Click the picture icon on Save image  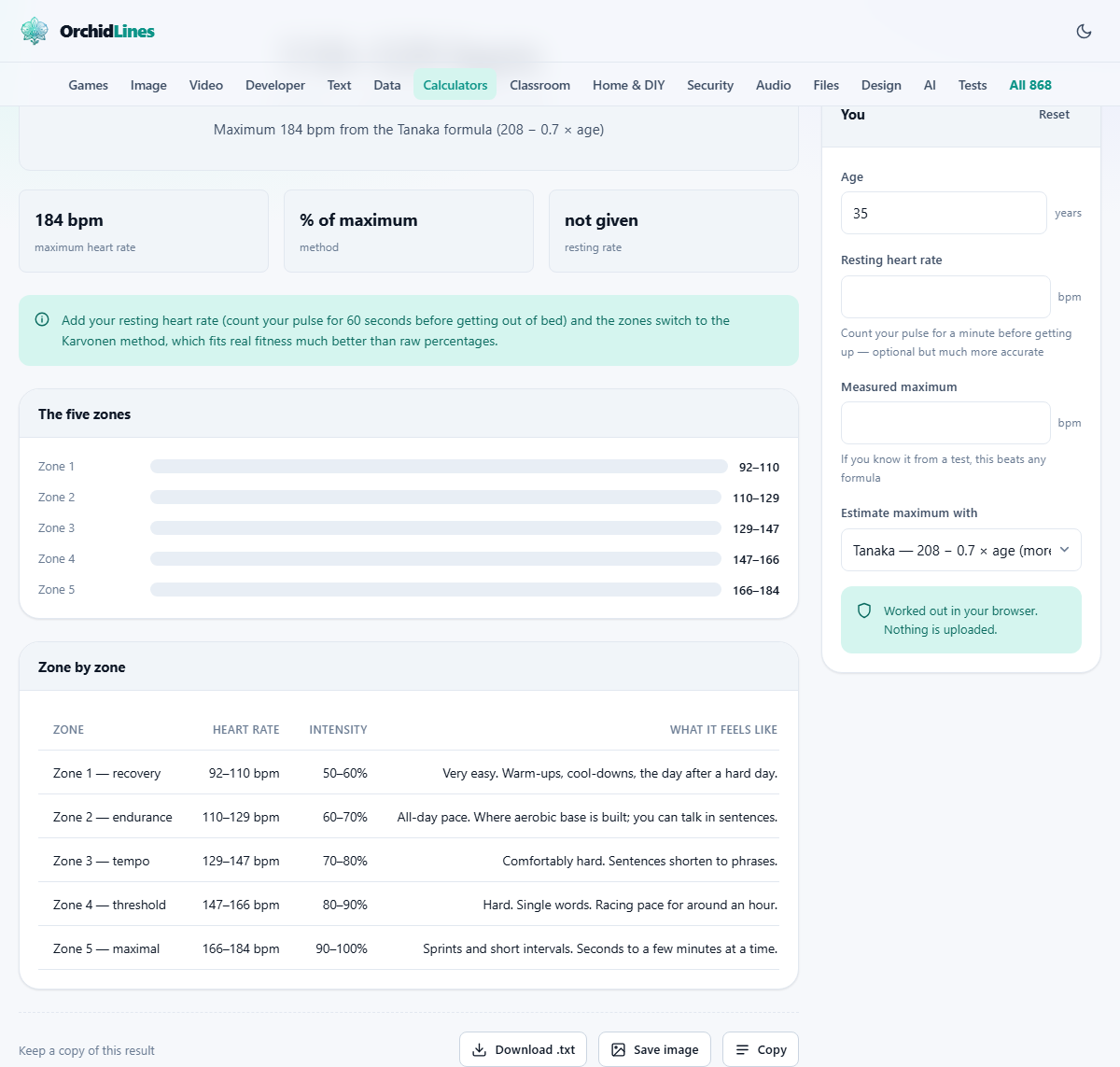coord(618,1049)
